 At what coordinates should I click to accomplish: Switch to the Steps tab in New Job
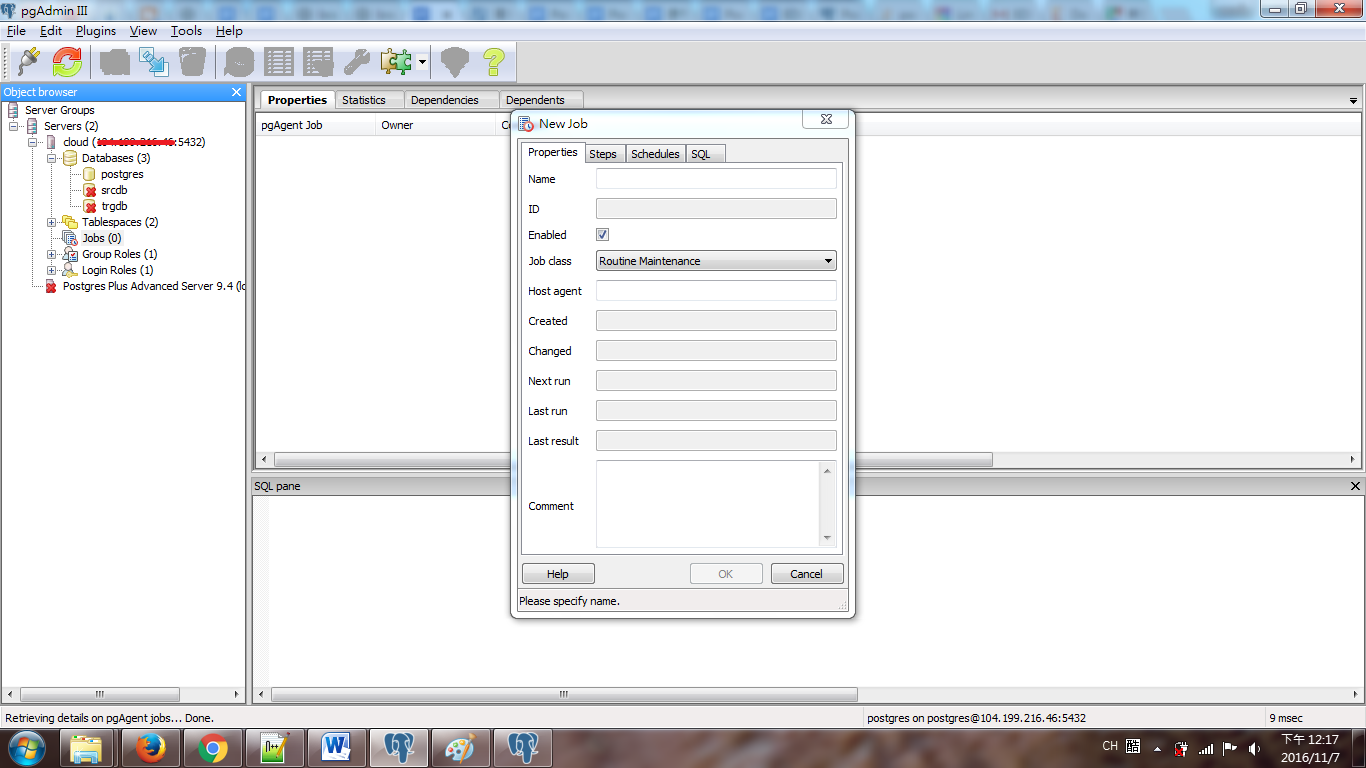603,154
